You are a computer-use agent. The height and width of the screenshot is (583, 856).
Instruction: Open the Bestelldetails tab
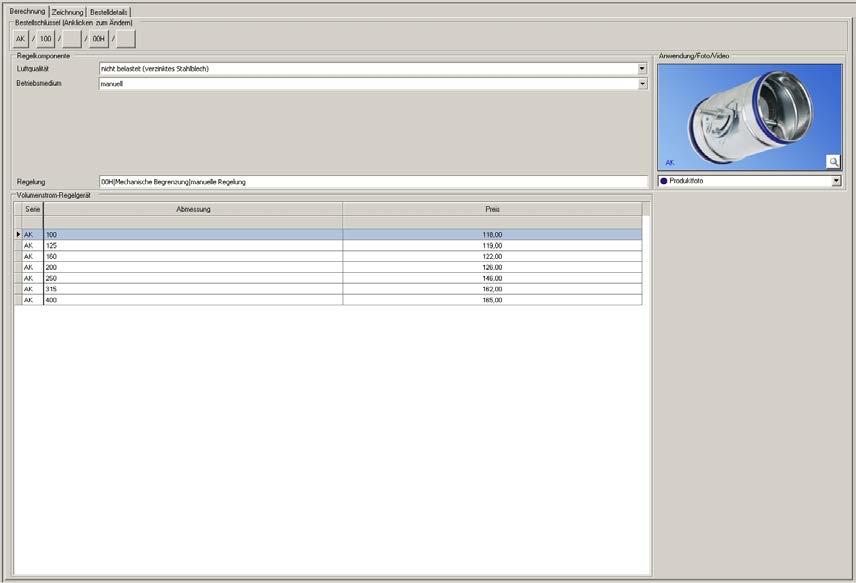(109, 11)
